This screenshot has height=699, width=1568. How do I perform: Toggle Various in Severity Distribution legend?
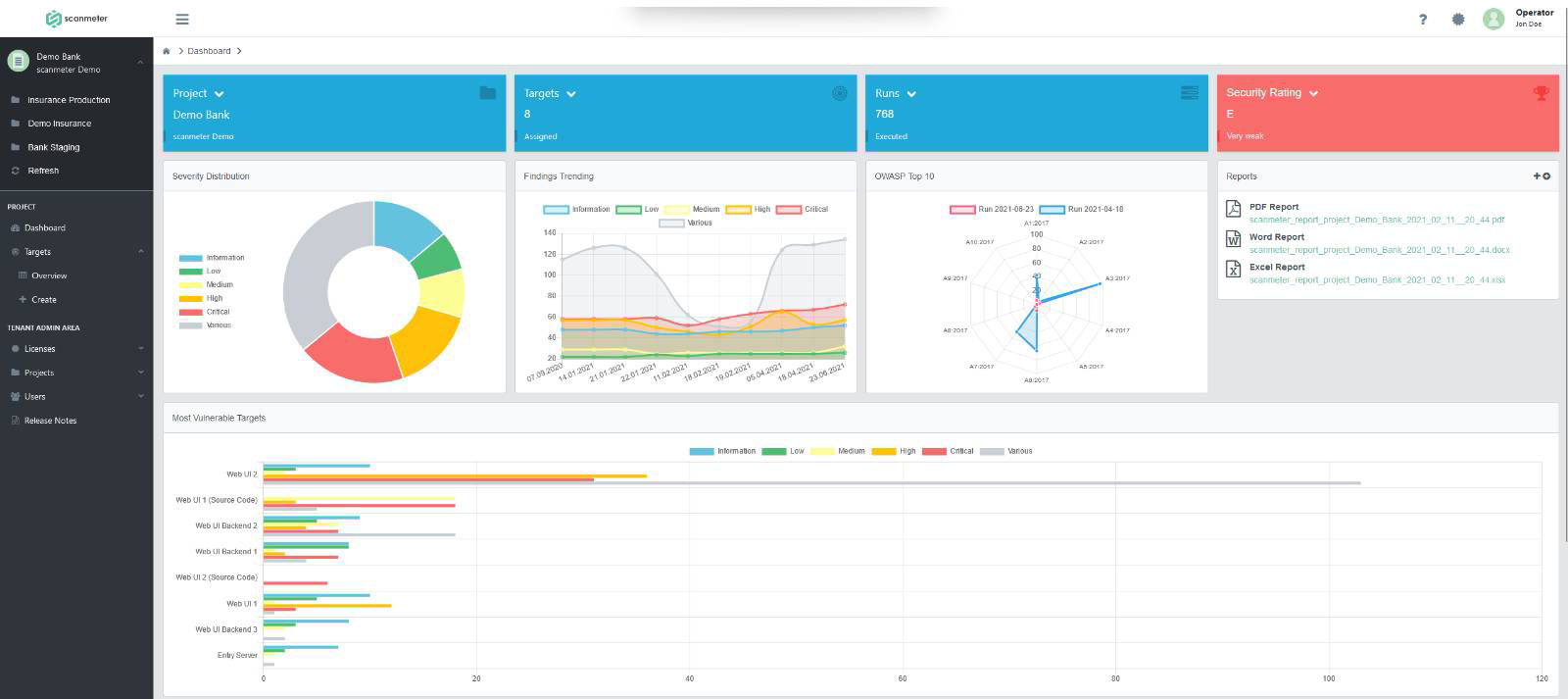coord(205,325)
